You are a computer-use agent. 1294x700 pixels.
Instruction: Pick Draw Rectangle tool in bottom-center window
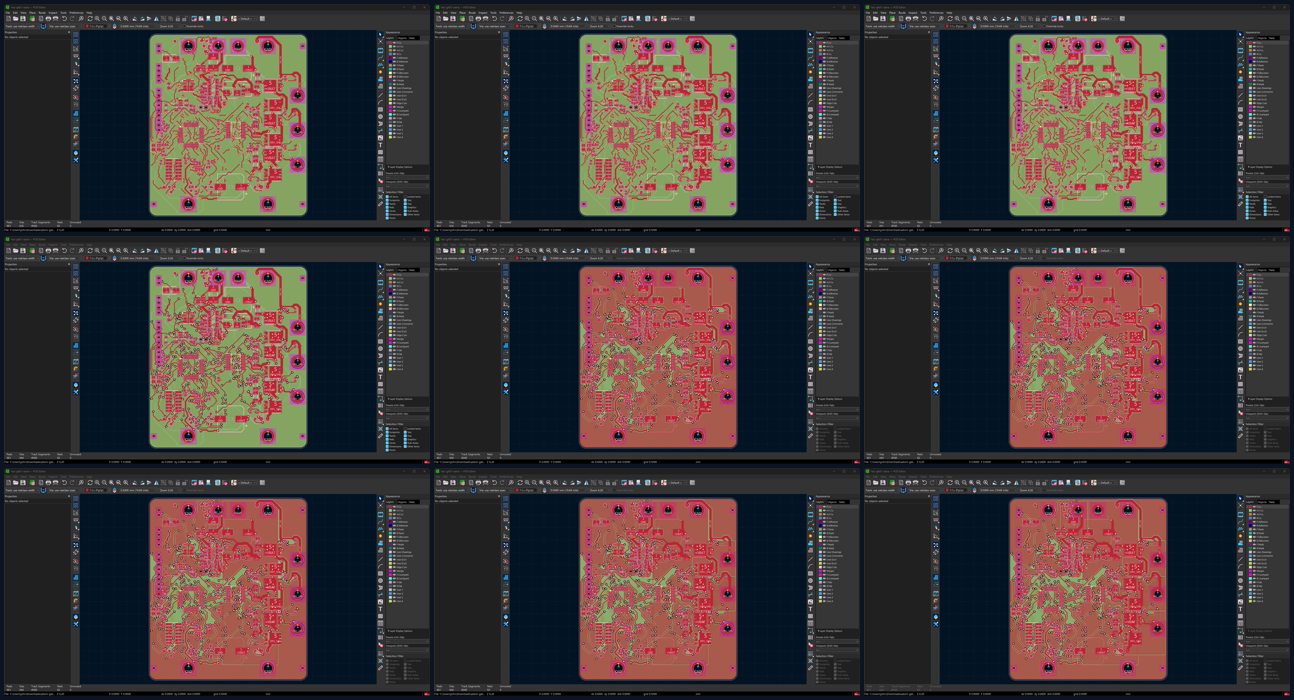(x=810, y=574)
